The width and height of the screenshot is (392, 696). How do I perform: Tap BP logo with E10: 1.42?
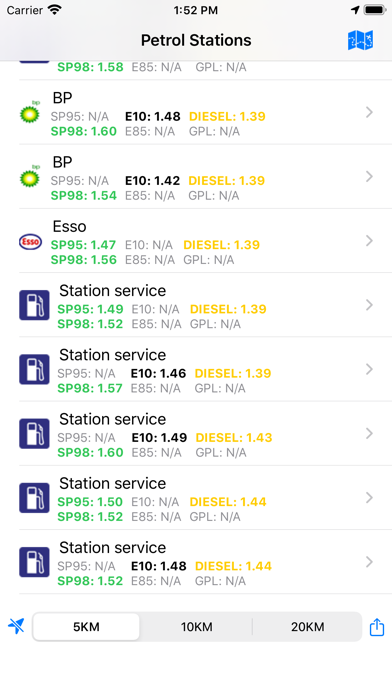pos(30,177)
